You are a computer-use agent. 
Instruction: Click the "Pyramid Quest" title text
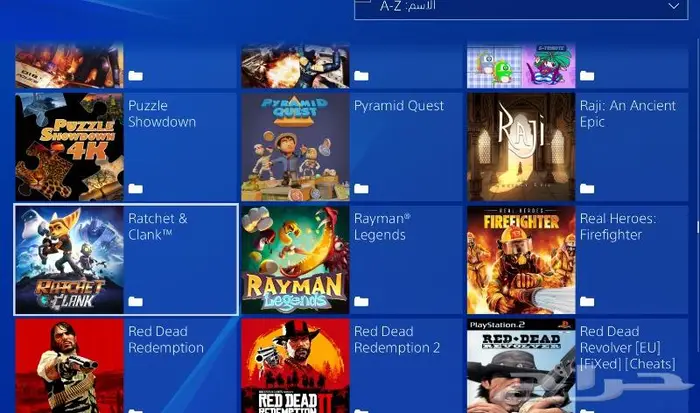point(399,106)
